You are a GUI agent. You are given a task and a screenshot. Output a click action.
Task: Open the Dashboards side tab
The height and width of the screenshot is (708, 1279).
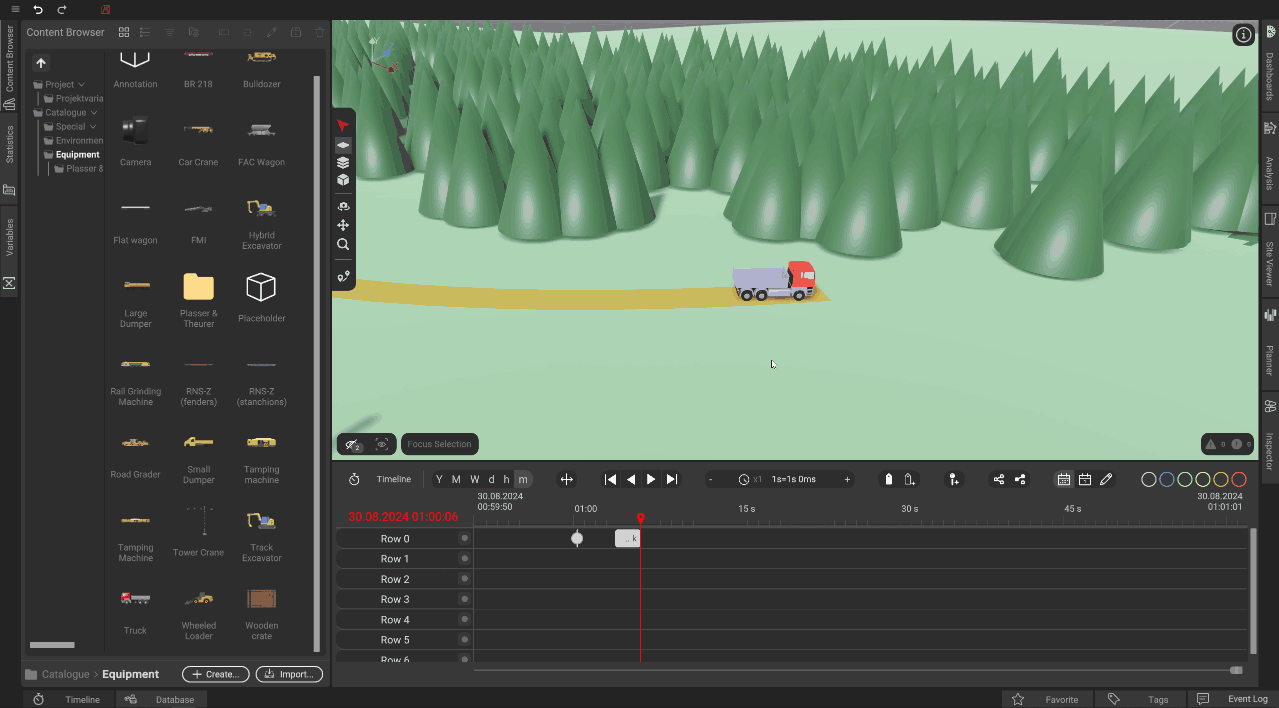[x=1269, y=67]
